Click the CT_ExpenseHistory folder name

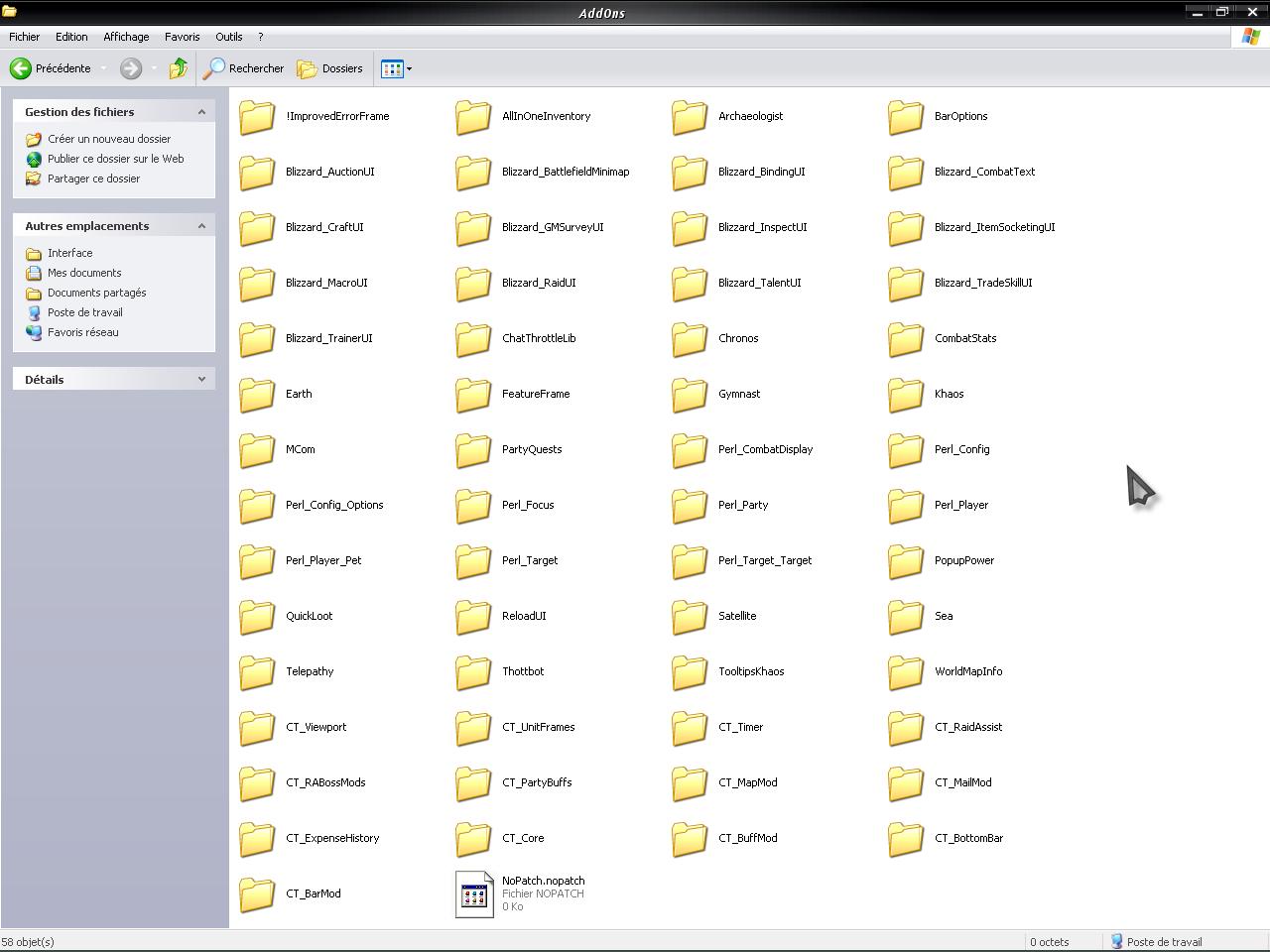[332, 838]
